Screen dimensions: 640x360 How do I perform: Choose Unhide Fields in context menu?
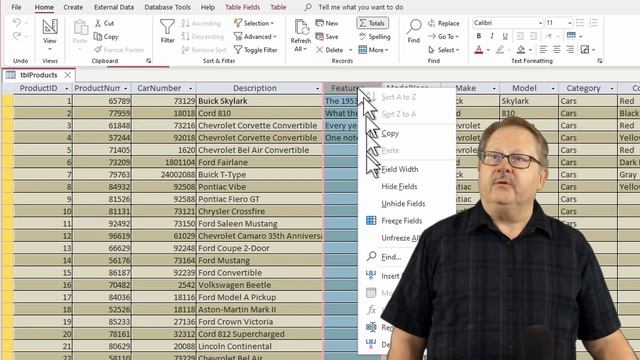[403, 204]
